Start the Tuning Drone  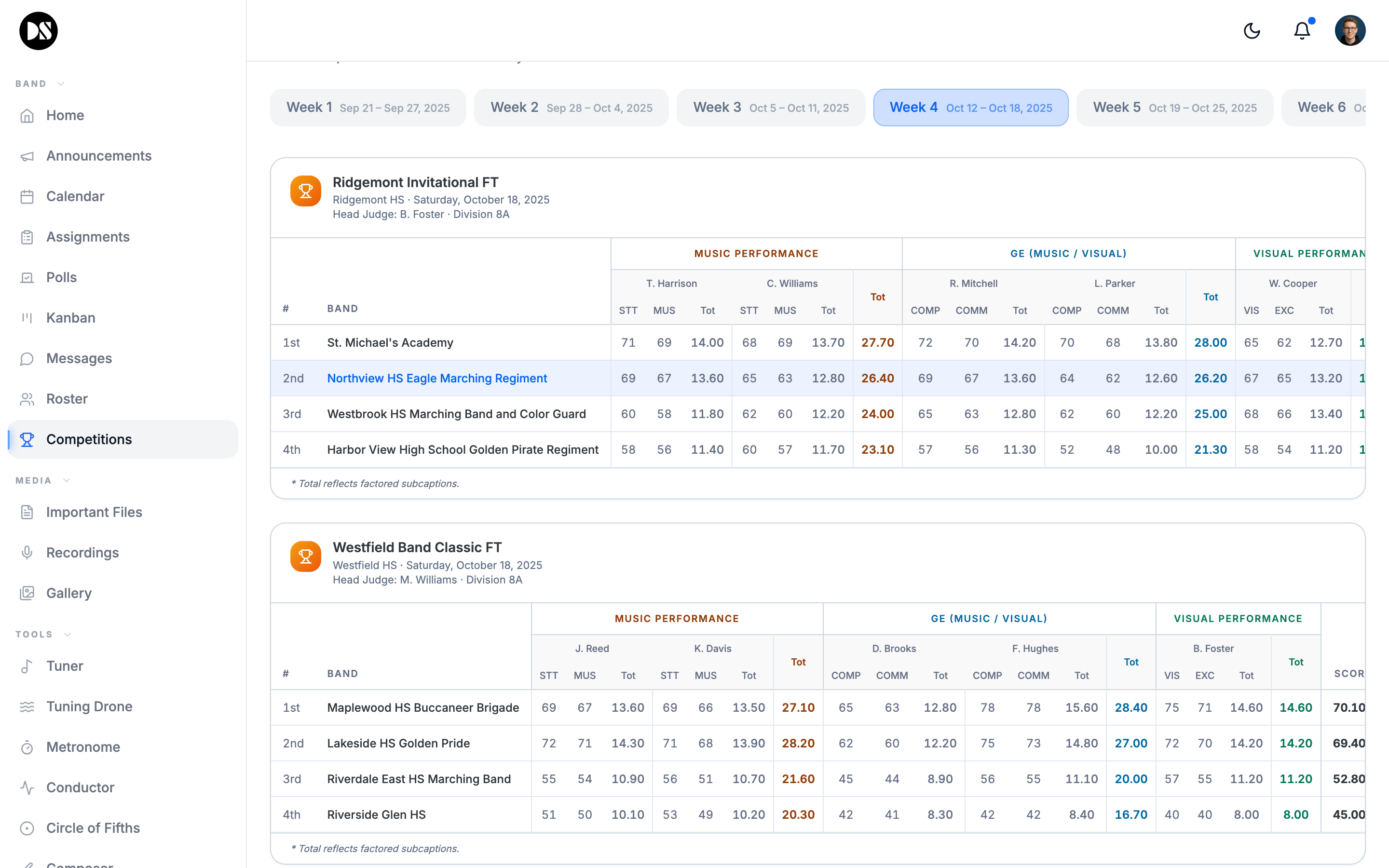point(89,706)
